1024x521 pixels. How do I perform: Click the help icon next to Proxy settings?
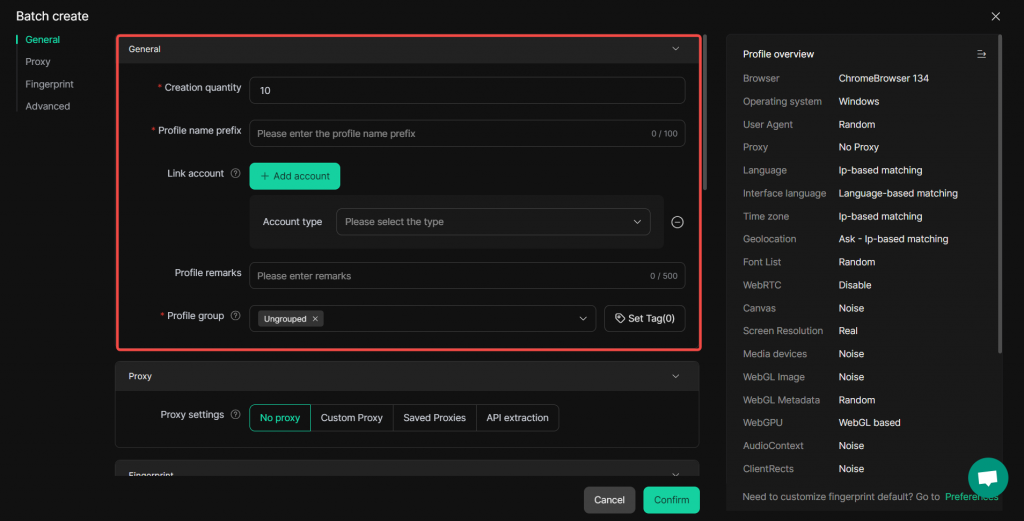coord(236,415)
